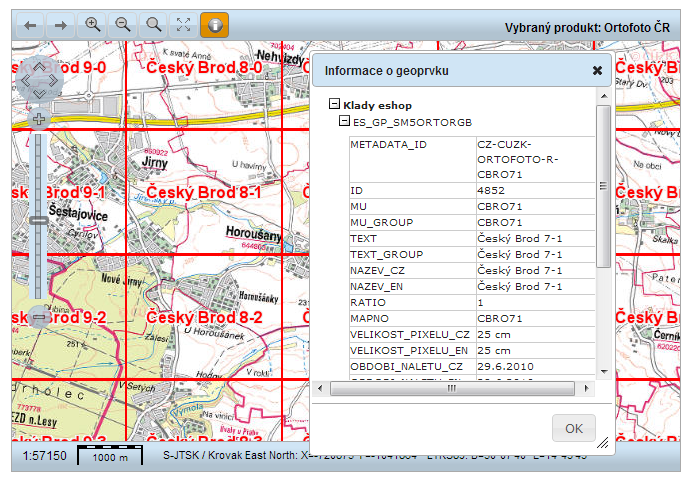Screen dimensions: 690x486
Task: Click the dialog resize grip corner
Action: pos(602,443)
